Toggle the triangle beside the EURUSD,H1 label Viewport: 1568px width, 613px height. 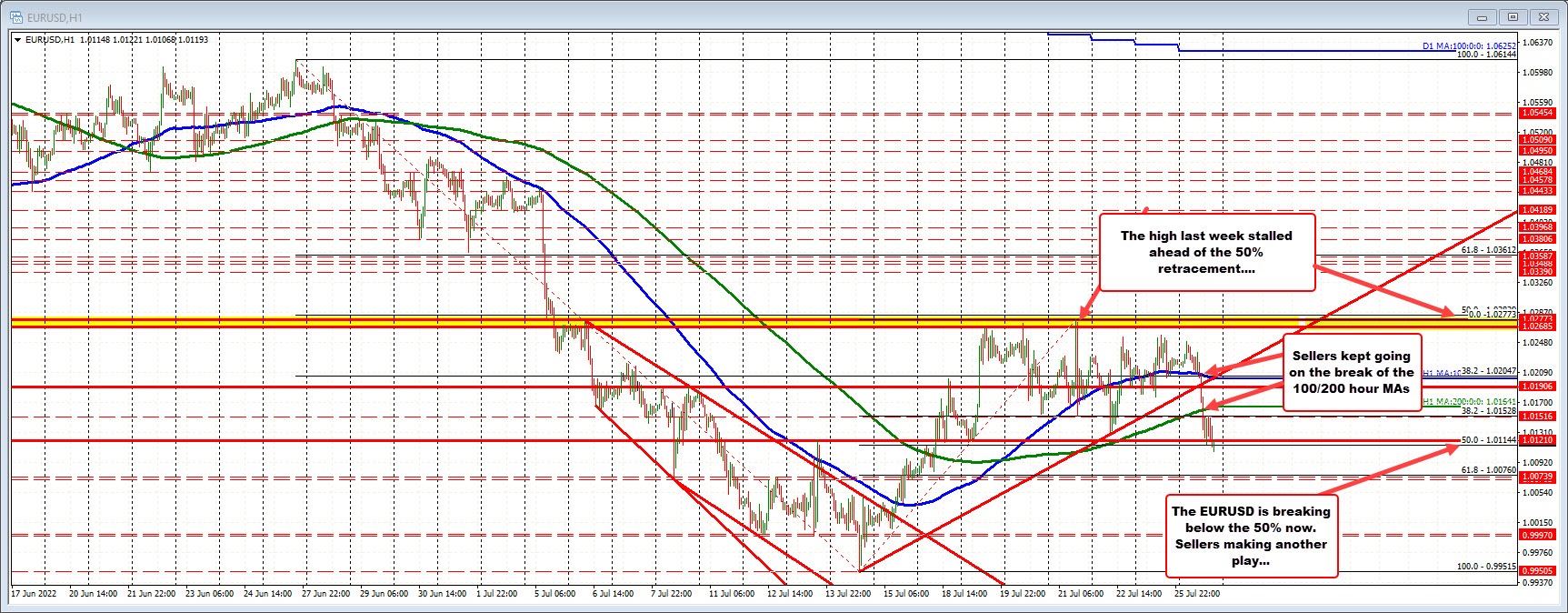click(x=17, y=40)
